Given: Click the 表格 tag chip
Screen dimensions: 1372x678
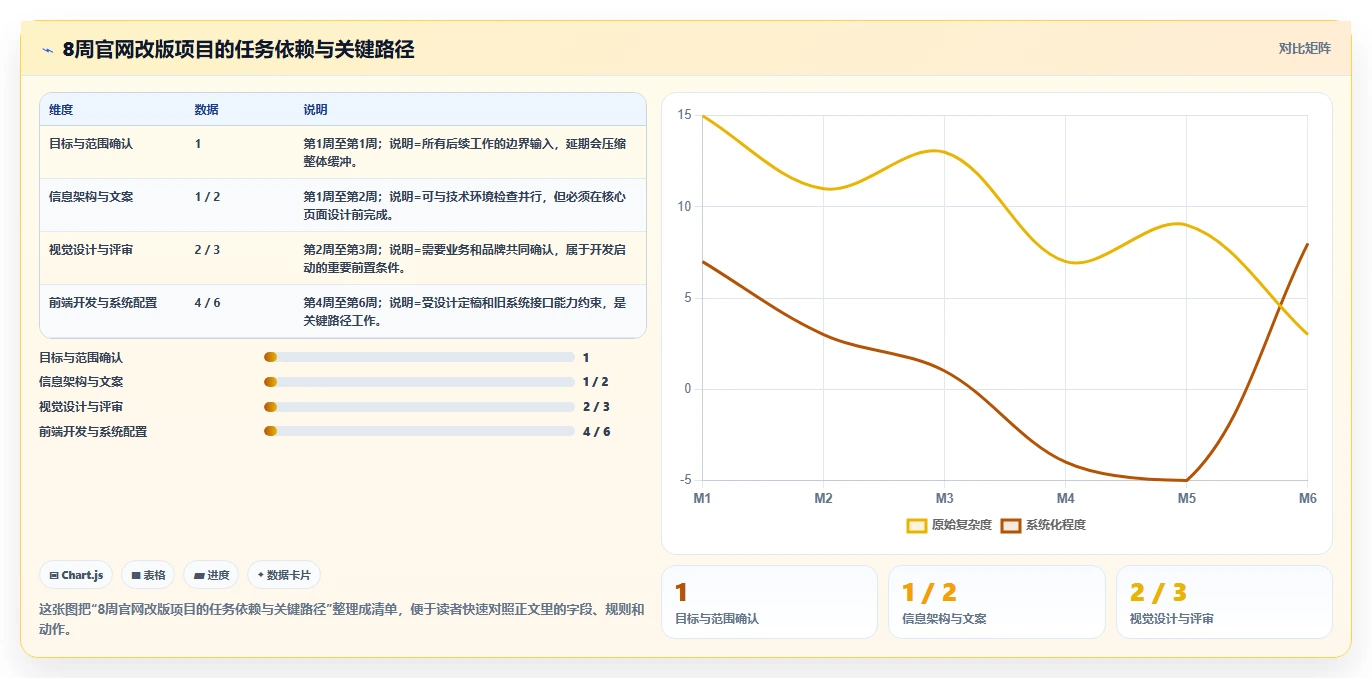Looking at the screenshot, I should [148, 575].
